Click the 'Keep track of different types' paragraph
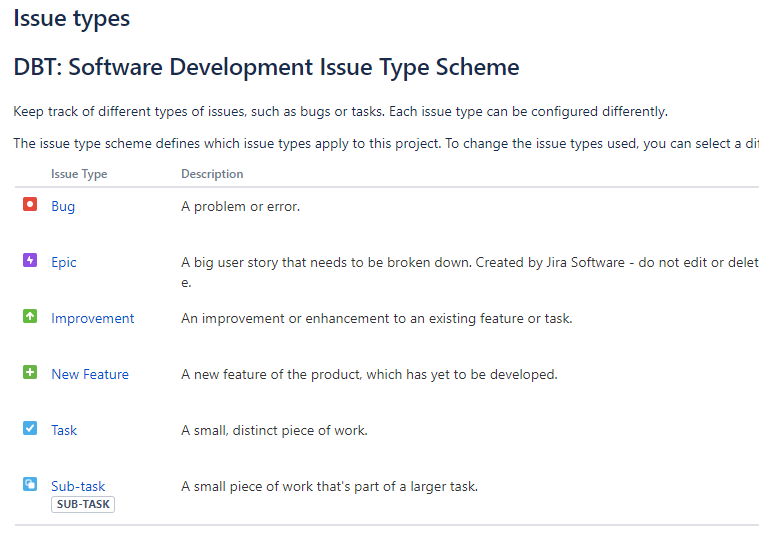This screenshot has height=555, width=759. click(340, 112)
